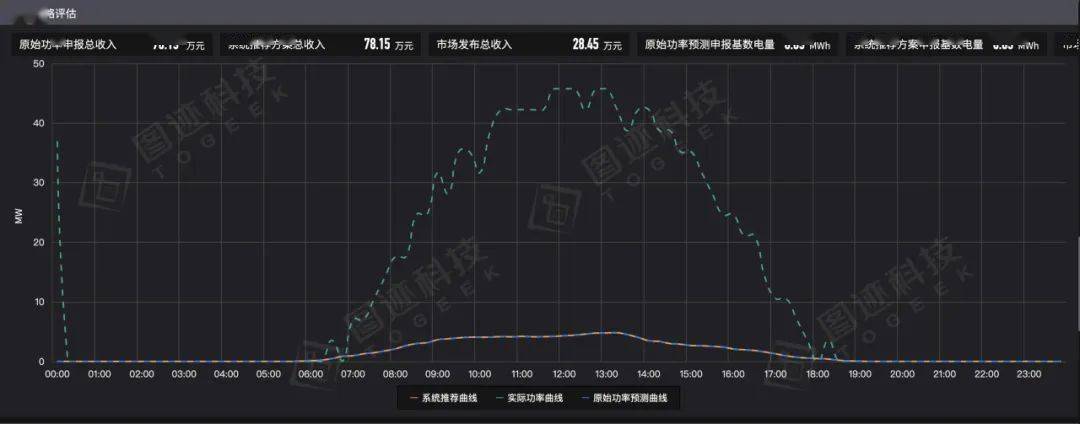The height and width of the screenshot is (424, 1080).
Task: Click the 12:00 label on time axis
Action: 564,374
